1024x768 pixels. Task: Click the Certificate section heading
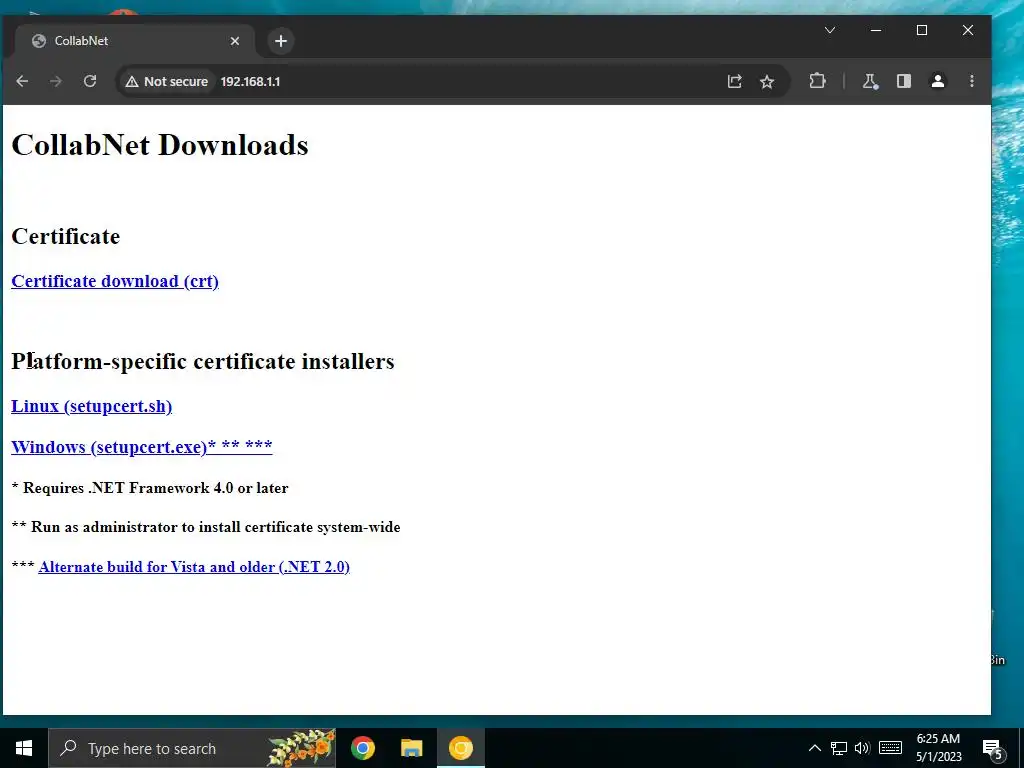point(66,236)
